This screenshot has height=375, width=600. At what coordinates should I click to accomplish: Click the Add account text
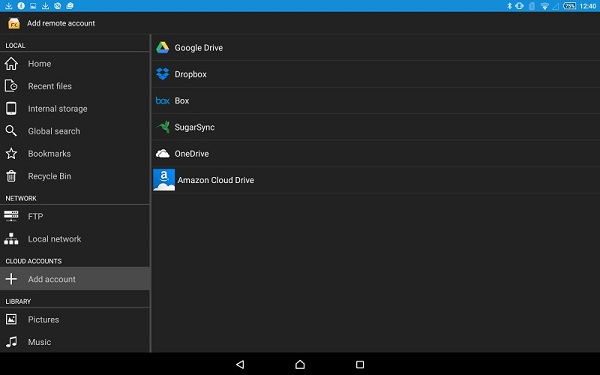click(52, 279)
